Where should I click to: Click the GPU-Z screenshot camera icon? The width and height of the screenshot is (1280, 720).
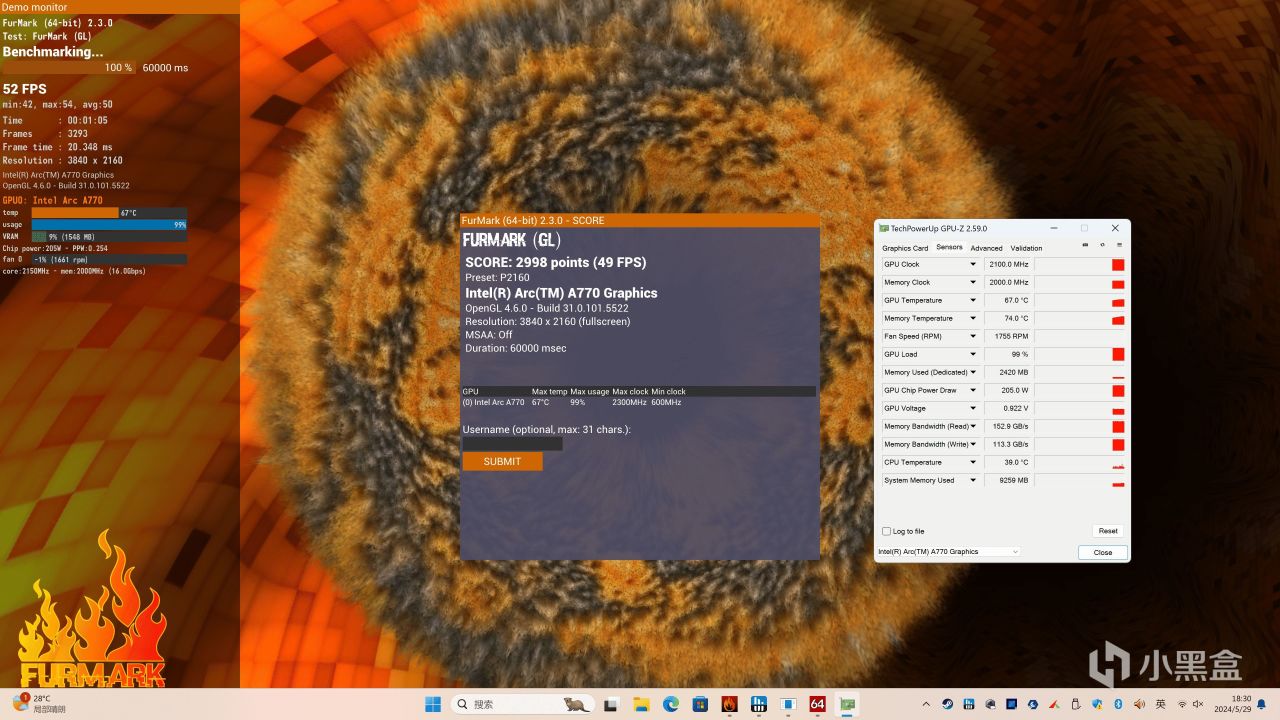pyautogui.click(x=1085, y=245)
